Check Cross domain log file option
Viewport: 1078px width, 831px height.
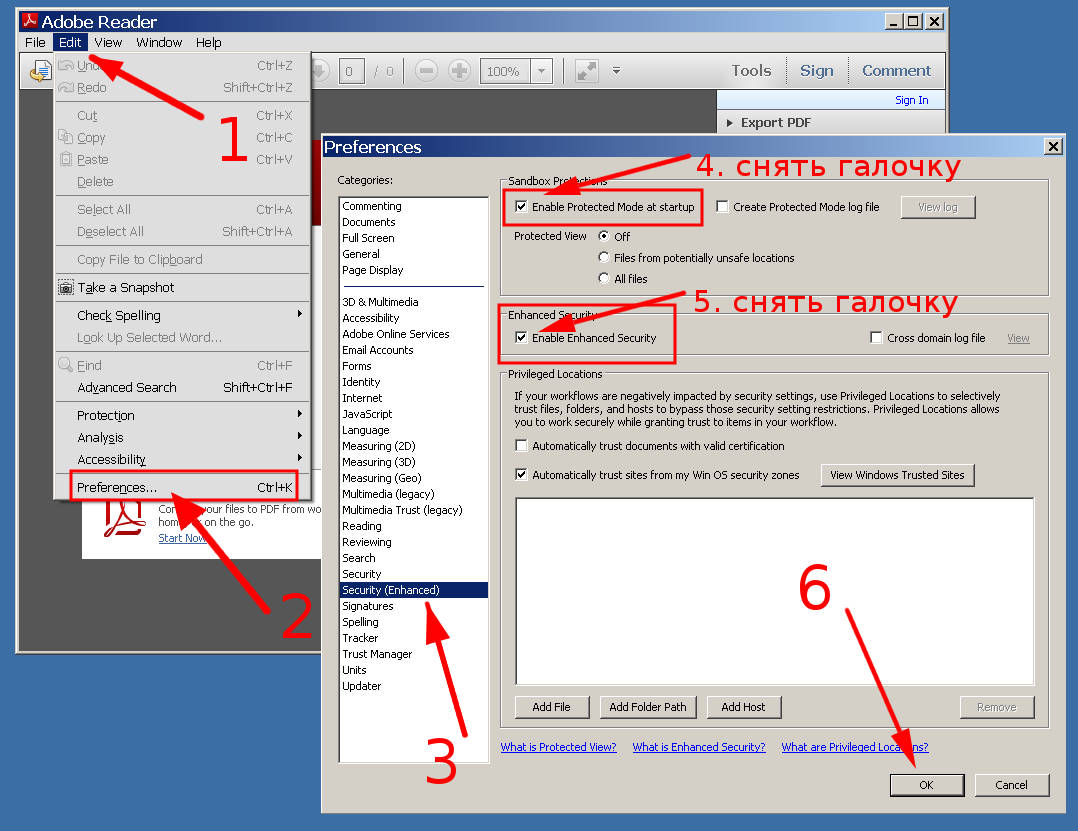point(876,337)
